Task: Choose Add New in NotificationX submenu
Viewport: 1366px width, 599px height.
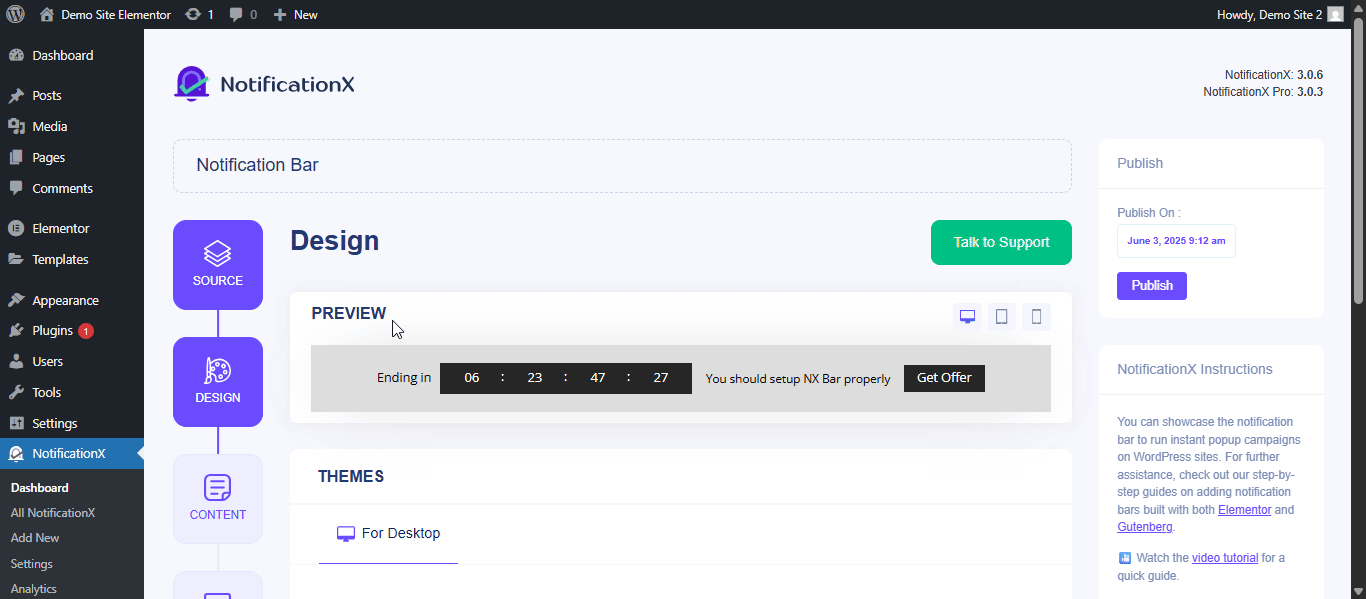Action: (x=35, y=538)
